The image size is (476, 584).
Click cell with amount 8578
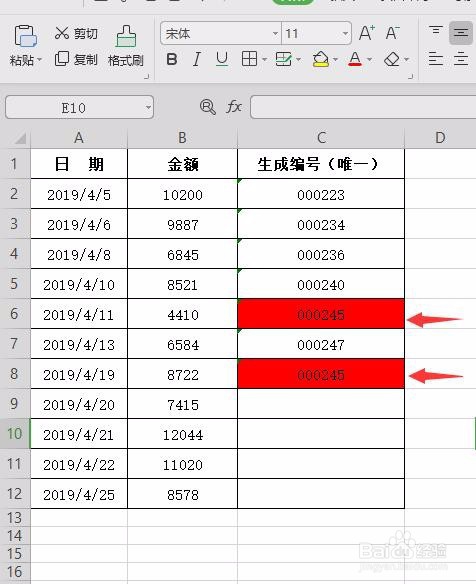pyautogui.click(x=183, y=494)
